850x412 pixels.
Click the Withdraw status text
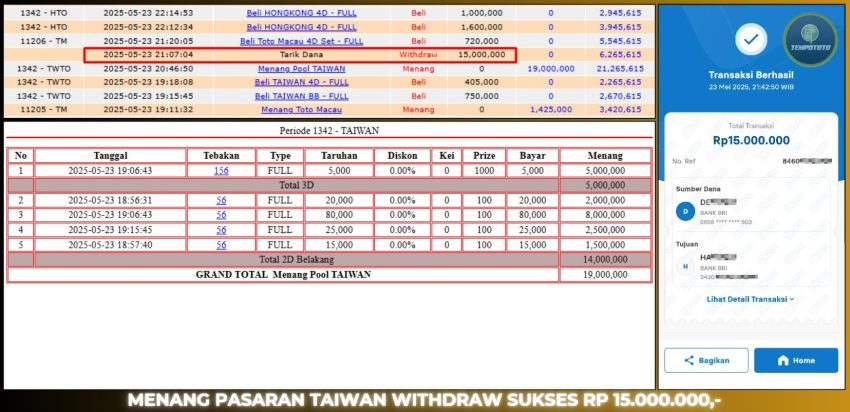coord(418,55)
